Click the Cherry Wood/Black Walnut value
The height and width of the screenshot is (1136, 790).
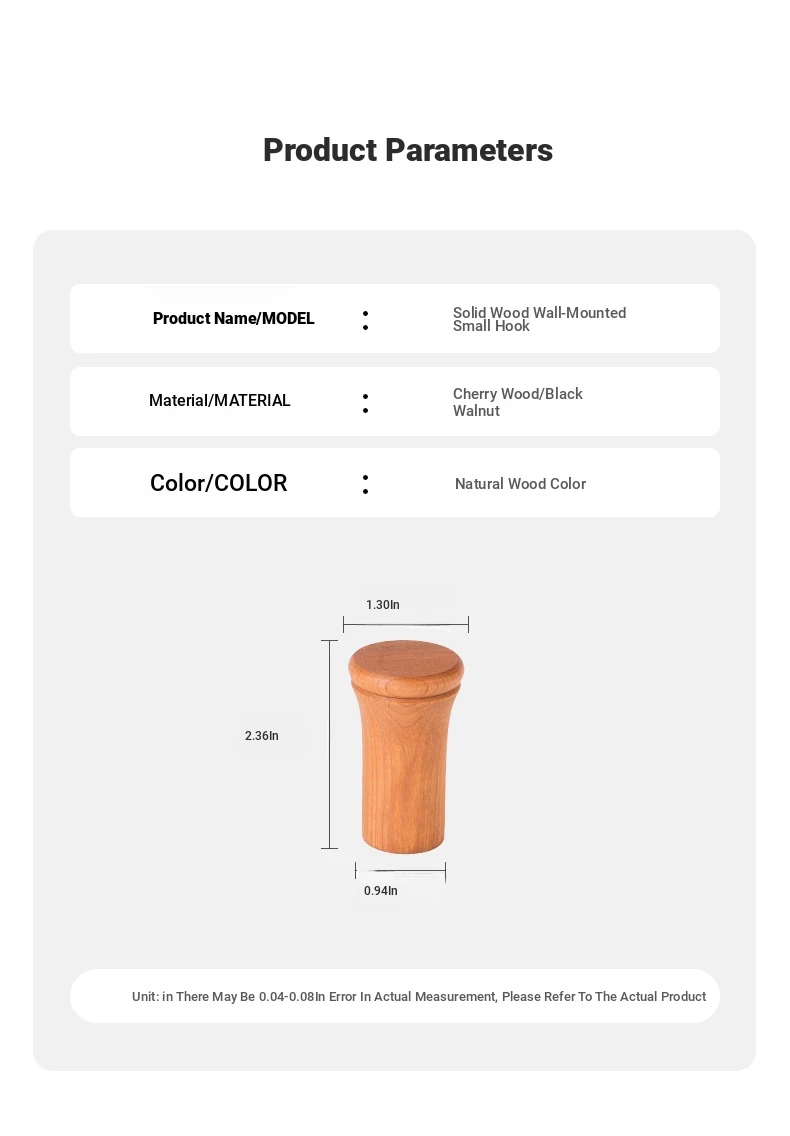click(x=517, y=402)
